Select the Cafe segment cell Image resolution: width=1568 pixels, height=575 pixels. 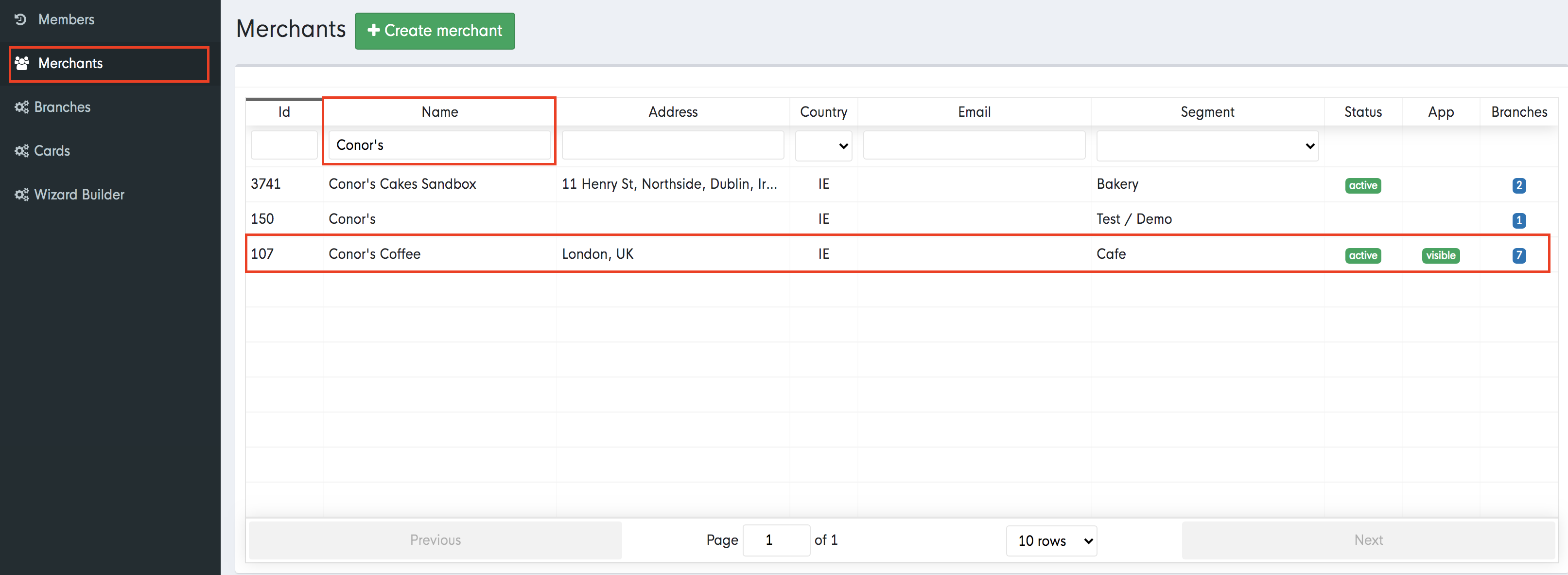tap(1111, 254)
